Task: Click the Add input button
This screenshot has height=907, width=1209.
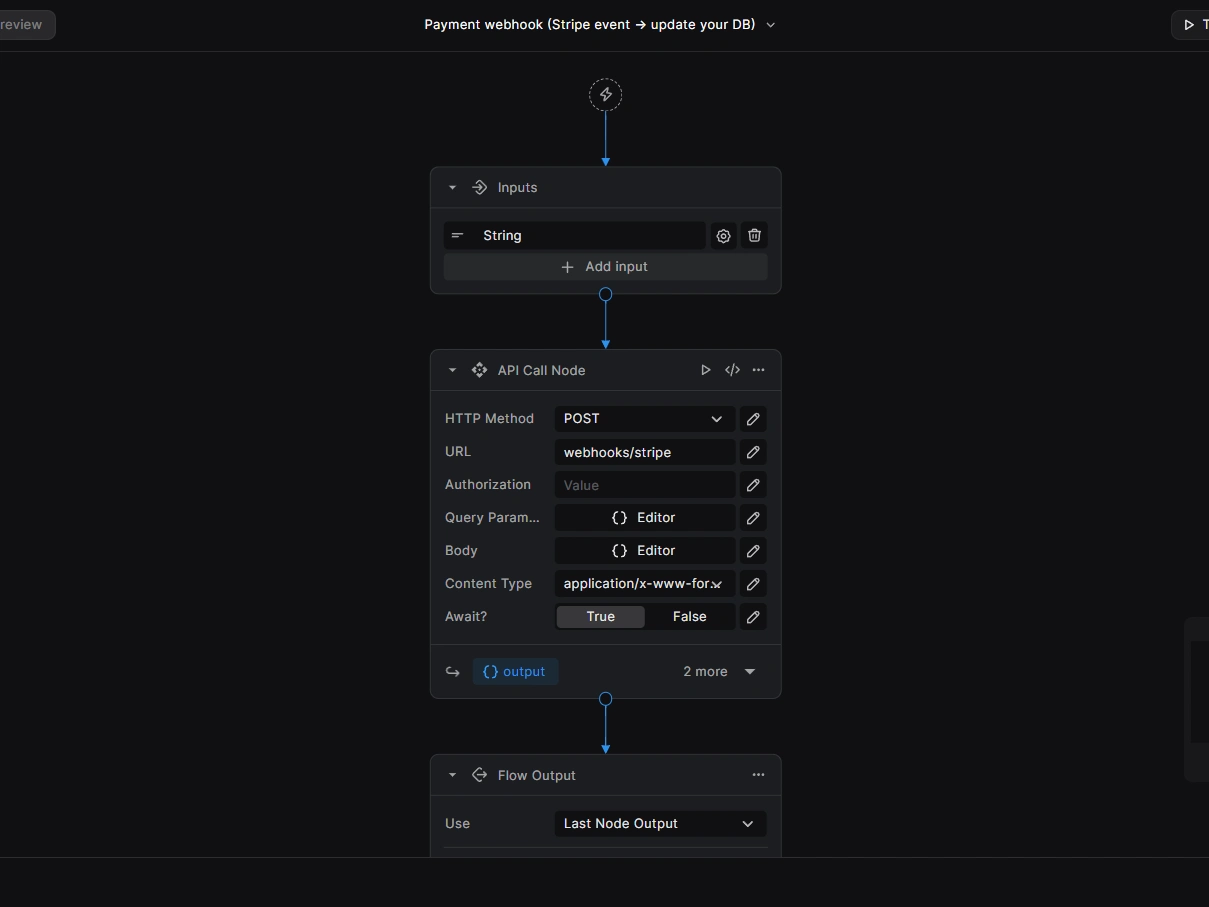Action: point(605,267)
